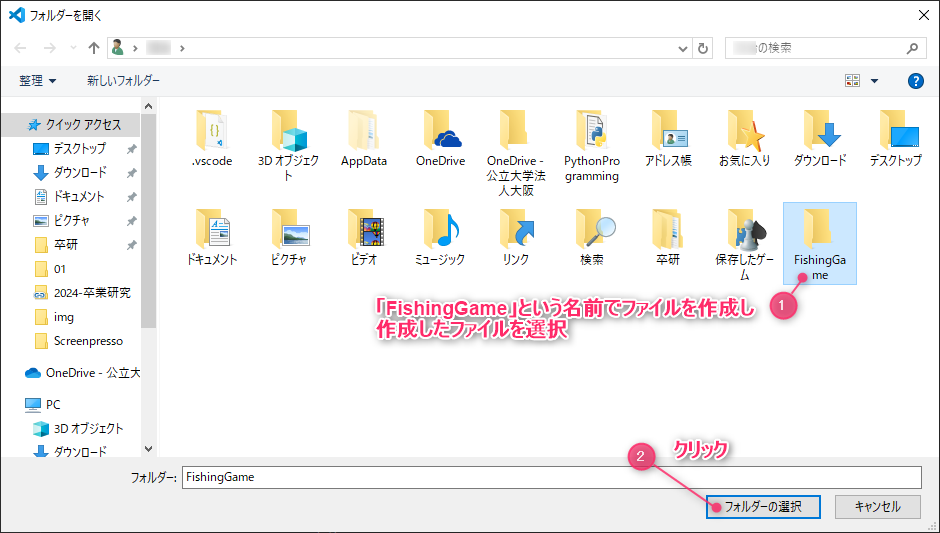Go up one folder level arrow
Viewport: 940px width, 533px height.
[x=94, y=48]
